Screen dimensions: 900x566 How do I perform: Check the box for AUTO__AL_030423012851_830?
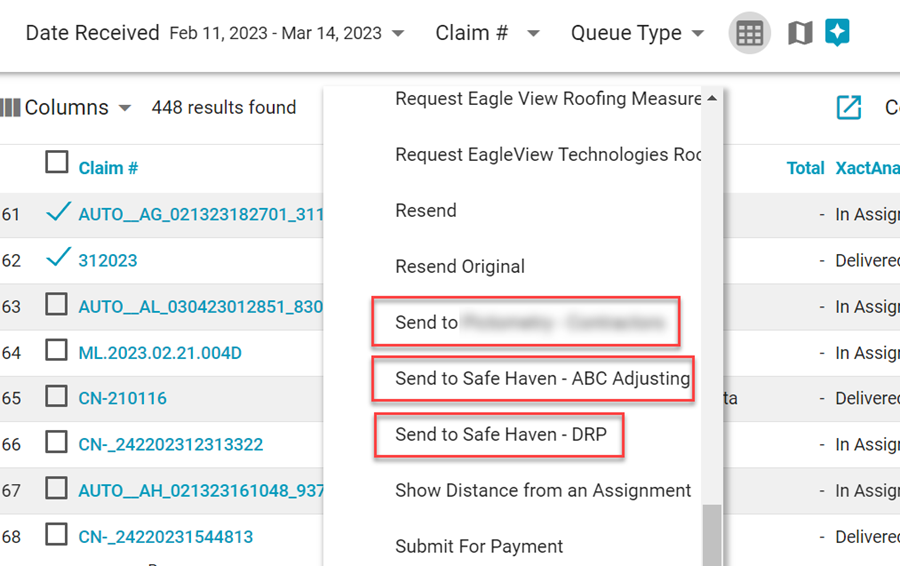pyautogui.click(x=56, y=304)
